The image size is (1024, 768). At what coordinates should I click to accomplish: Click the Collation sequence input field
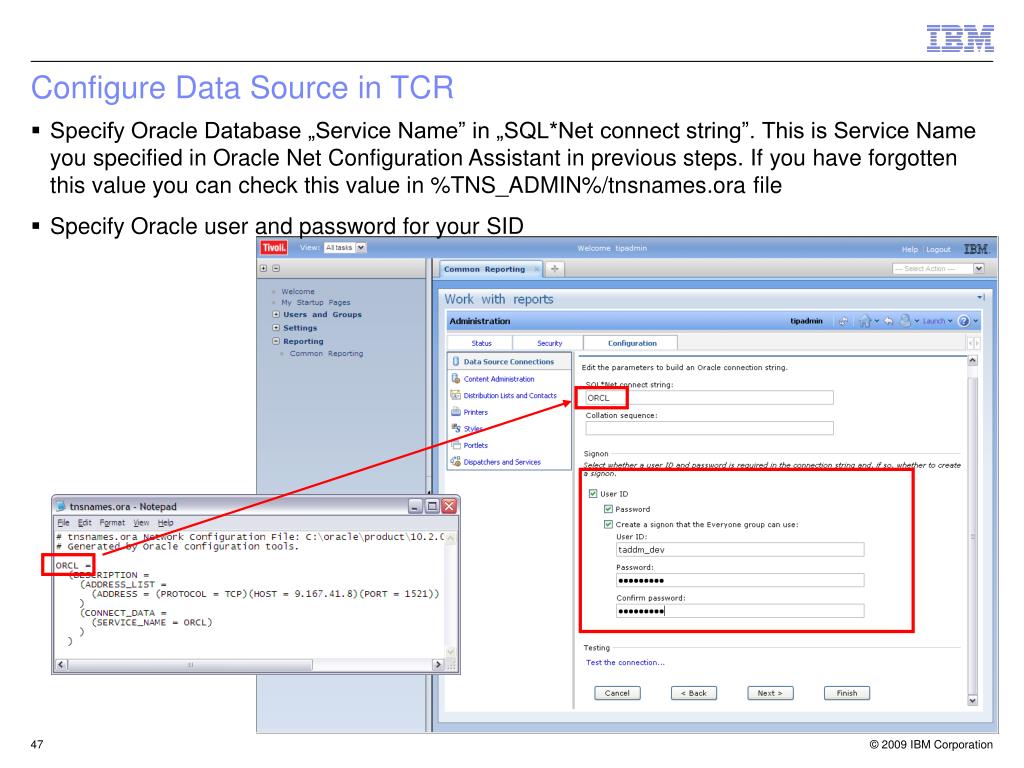[x=709, y=428]
